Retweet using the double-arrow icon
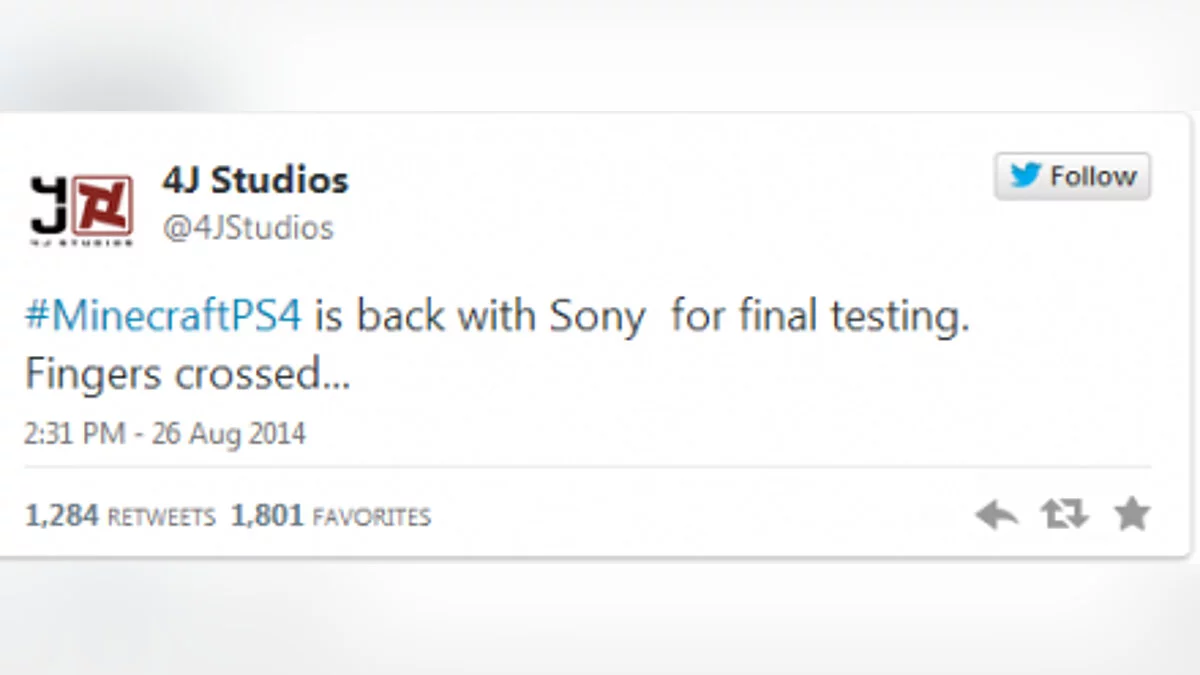The height and width of the screenshot is (675, 1200). point(1063,515)
